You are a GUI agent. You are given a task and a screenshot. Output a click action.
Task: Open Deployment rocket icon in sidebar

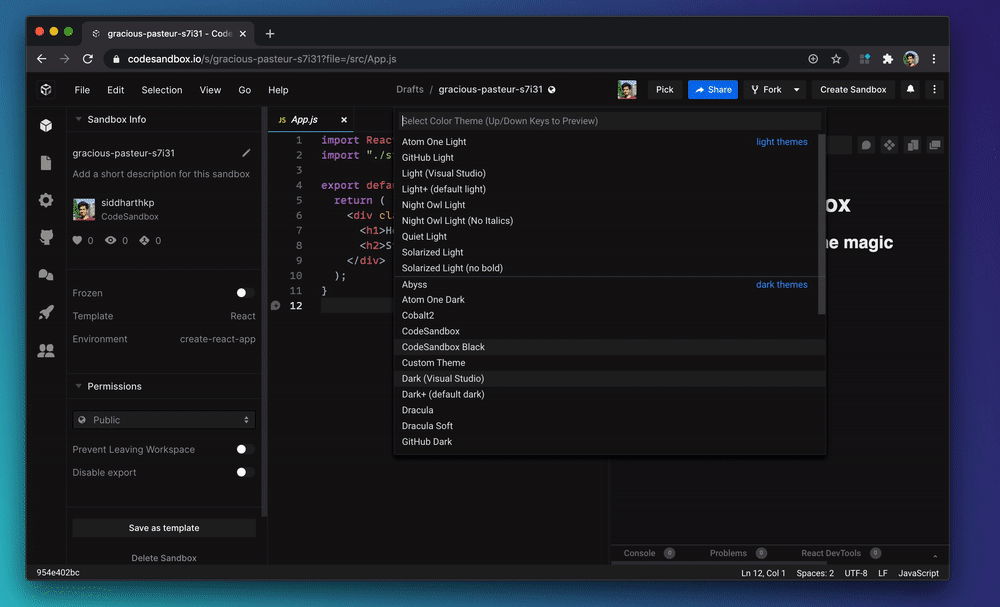coord(46,312)
